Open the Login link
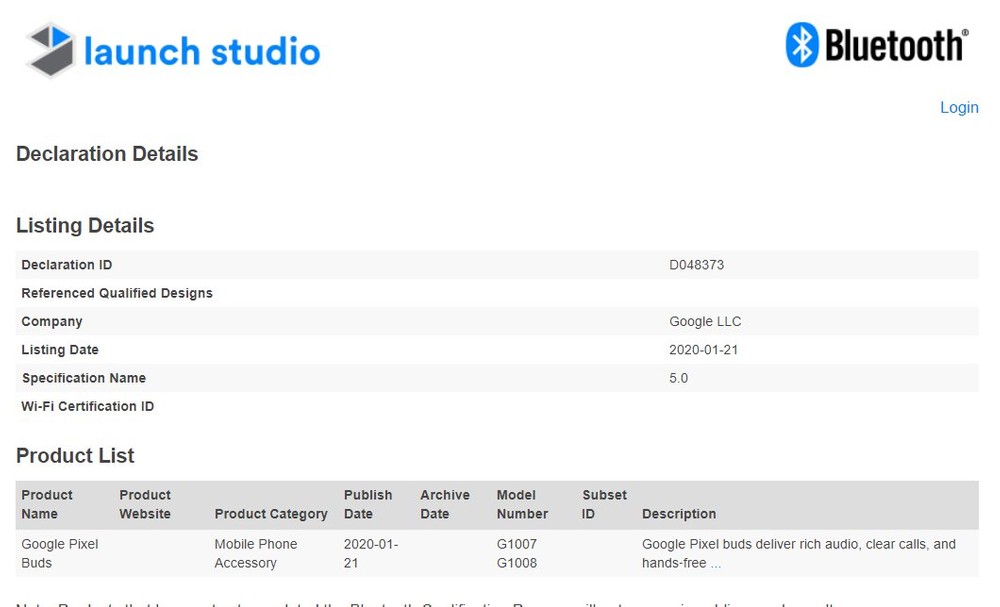This screenshot has width=1000, height=607. click(x=959, y=107)
